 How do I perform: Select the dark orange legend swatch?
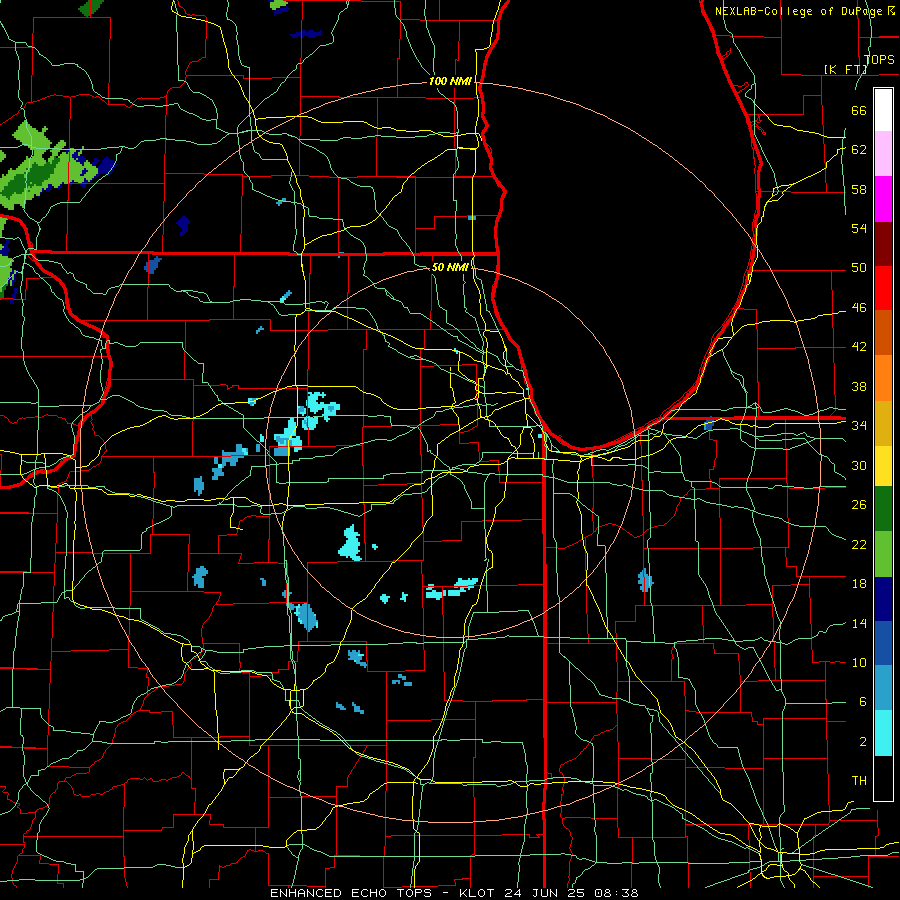[883, 333]
